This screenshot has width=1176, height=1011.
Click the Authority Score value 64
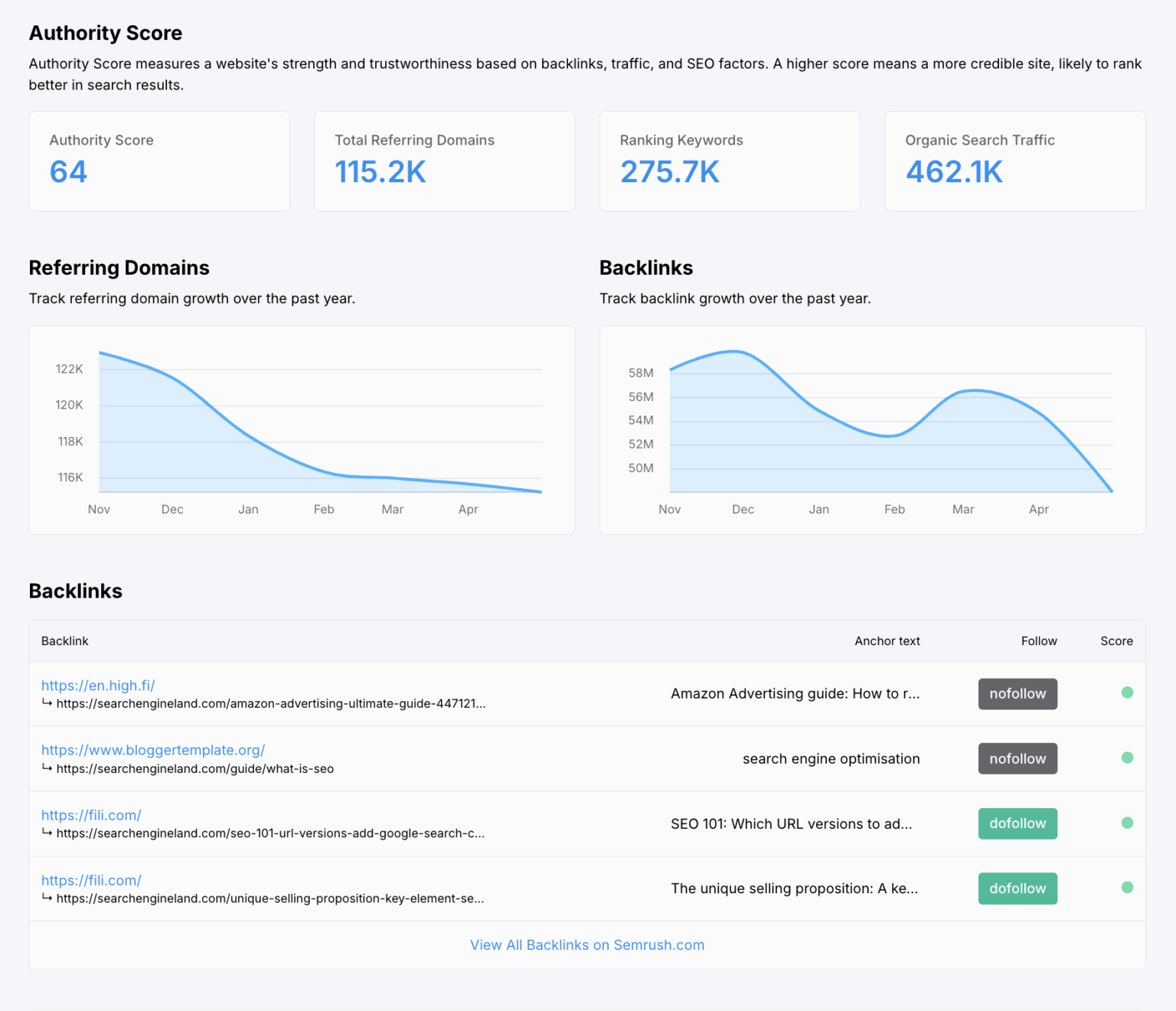[x=68, y=171]
